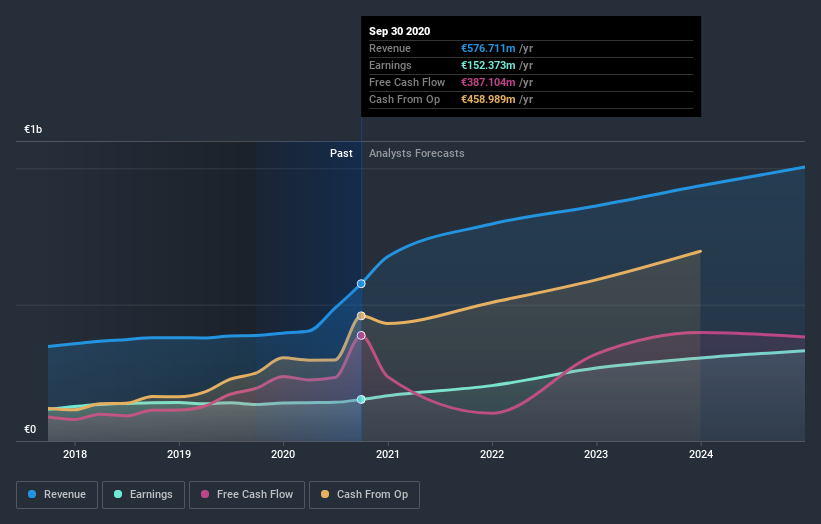Toggle the Revenue series legend button

point(57,495)
